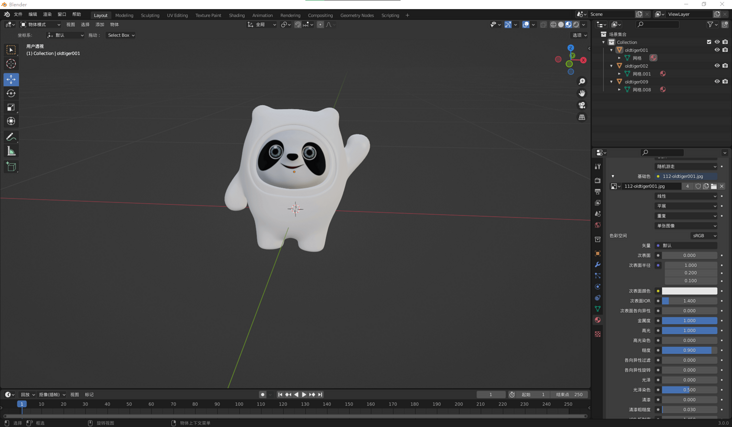This screenshot has width=732, height=427.
Task: Hide oldtiger002 with its eye icon
Action: tap(717, 66)
